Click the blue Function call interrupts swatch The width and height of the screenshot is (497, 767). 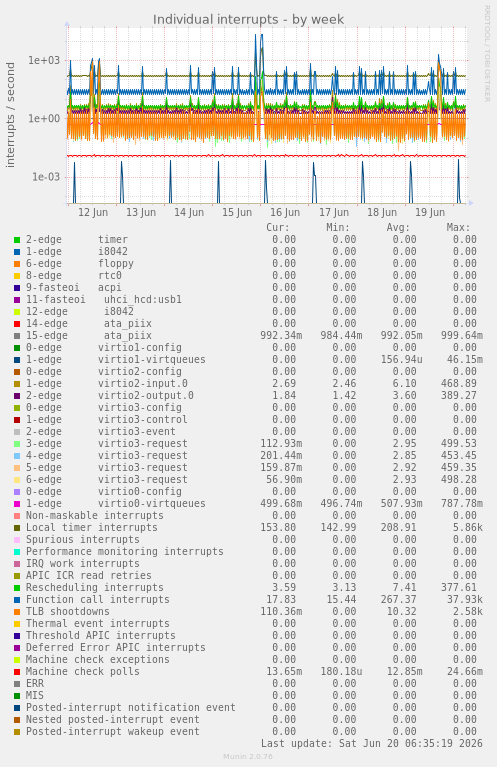[x=17, y=600]
